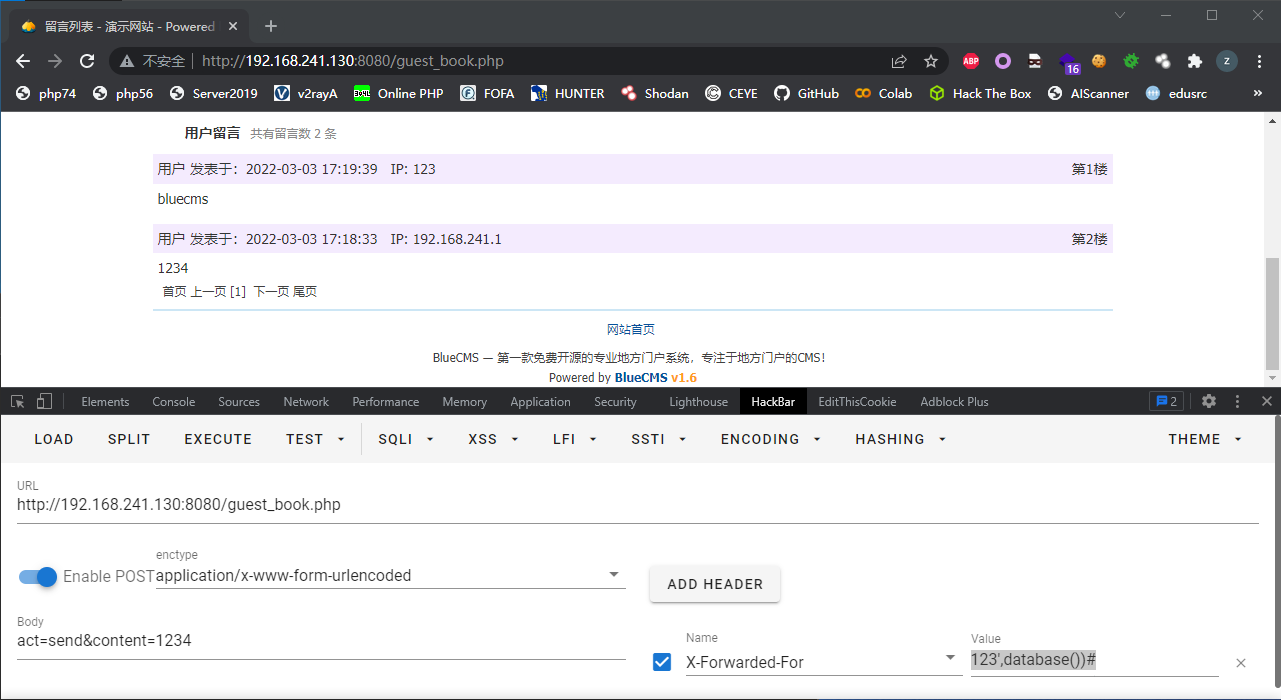
Task: Toggle the Enable POST switch
Action: pos(39,576)
